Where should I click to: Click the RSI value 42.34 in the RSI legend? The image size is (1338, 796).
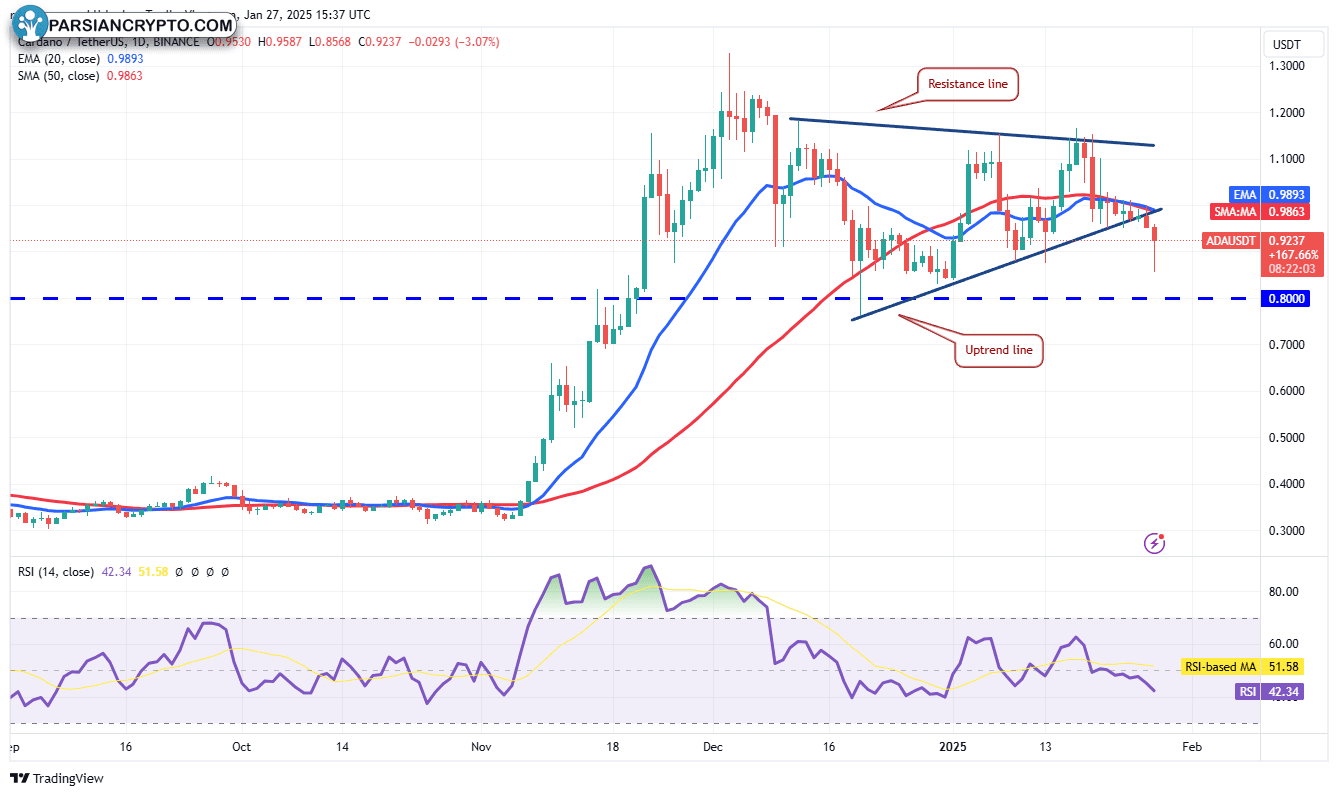tap(116, 572)
